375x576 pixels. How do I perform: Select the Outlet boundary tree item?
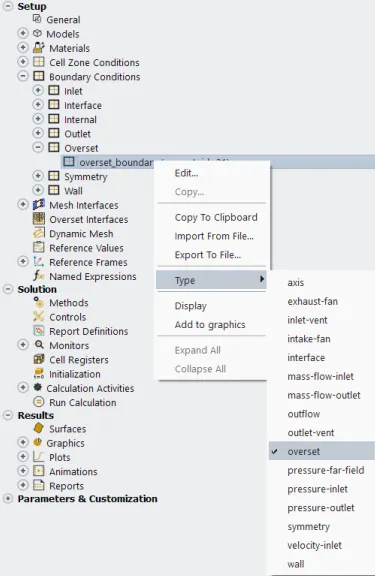[77, 134]
